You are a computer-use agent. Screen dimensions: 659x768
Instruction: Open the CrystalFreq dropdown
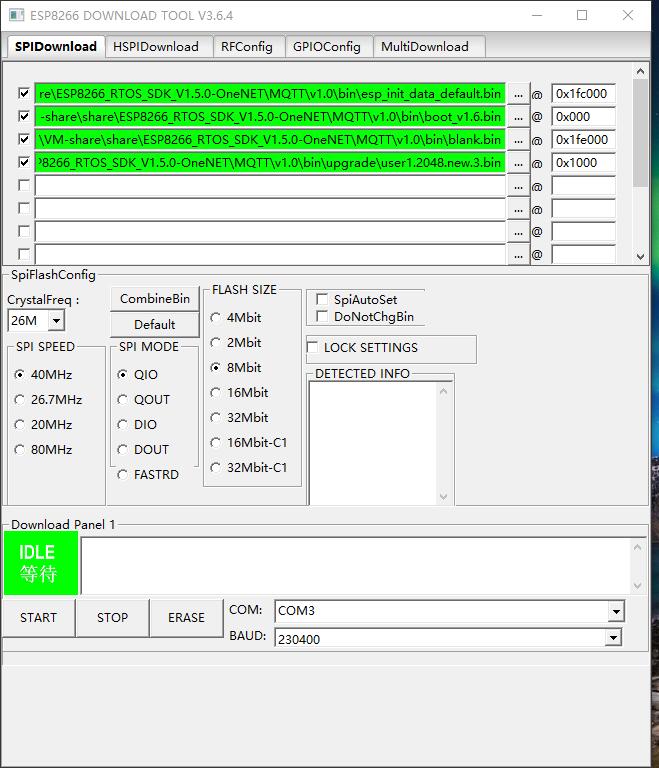coord(56,321)
